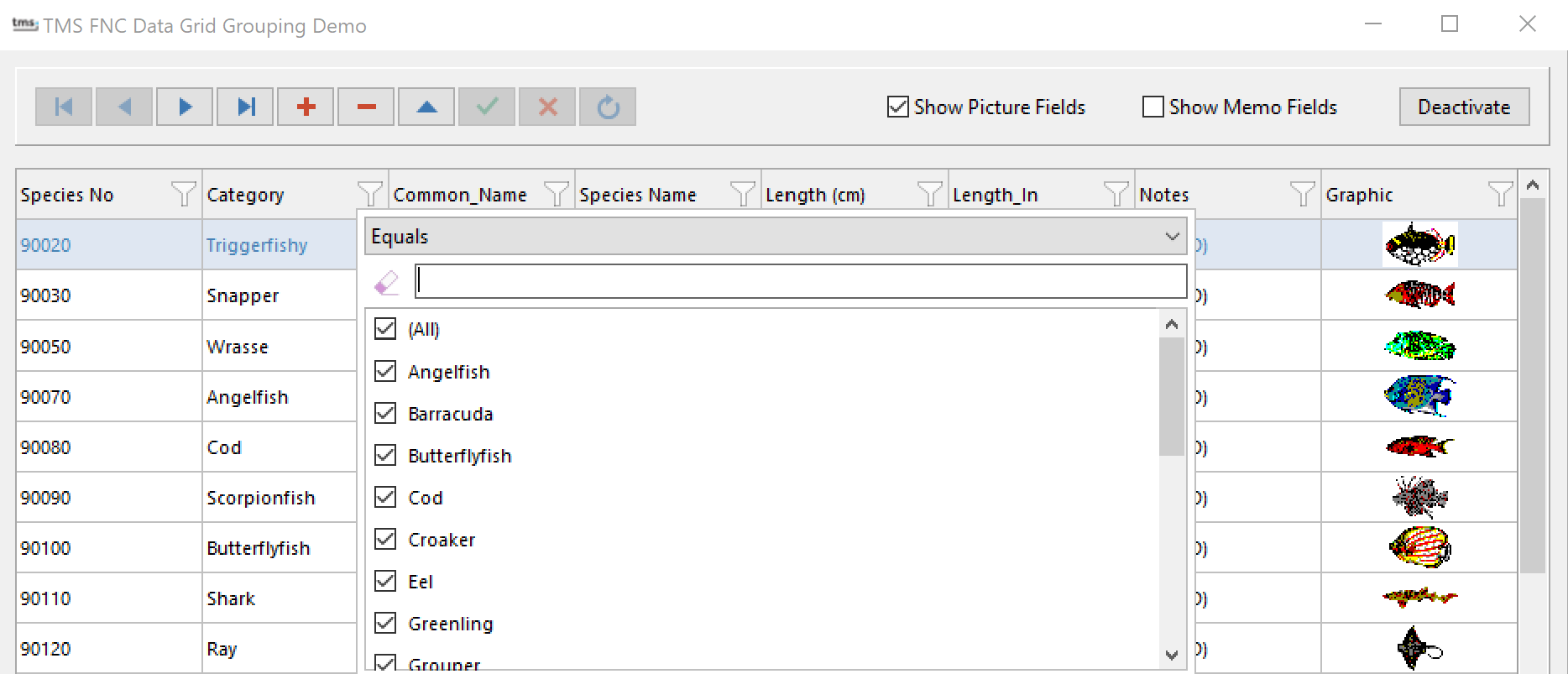
Task: Select the Scorpionfish category cell
Action: click(280, 498)
